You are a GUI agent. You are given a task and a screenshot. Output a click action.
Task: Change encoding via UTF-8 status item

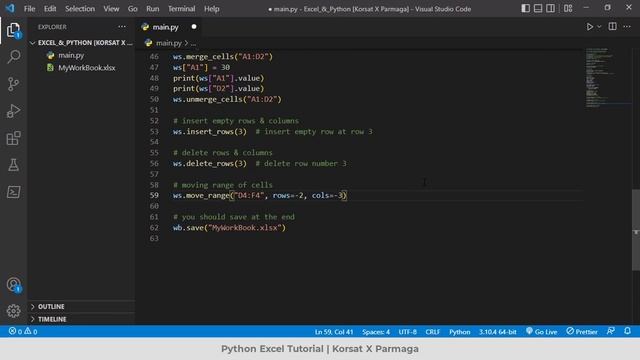click(407, 332)
